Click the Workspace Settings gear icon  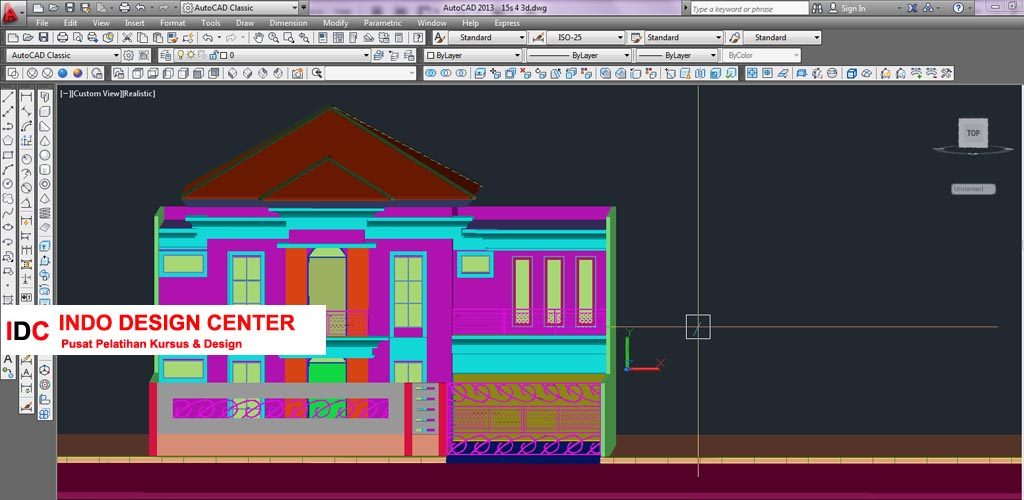[129, 55]
